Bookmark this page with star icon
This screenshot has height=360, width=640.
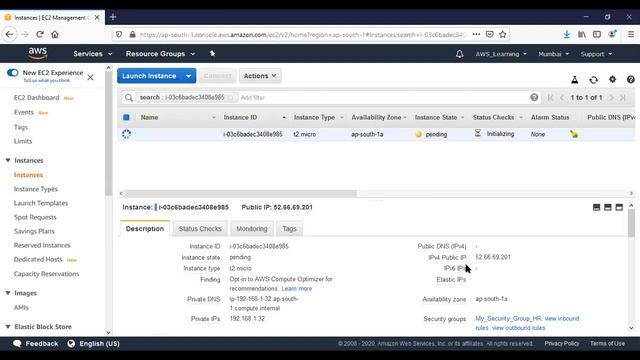pos(502,34)
